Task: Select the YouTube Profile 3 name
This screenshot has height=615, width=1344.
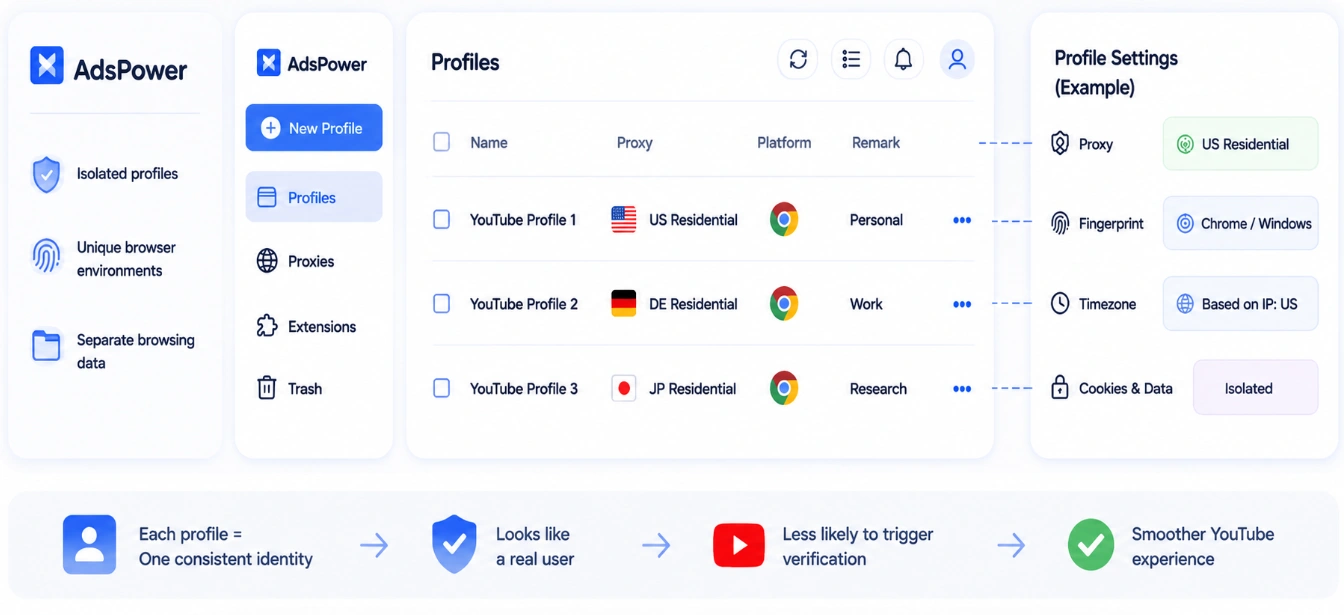Action: [x=524, y=389]
